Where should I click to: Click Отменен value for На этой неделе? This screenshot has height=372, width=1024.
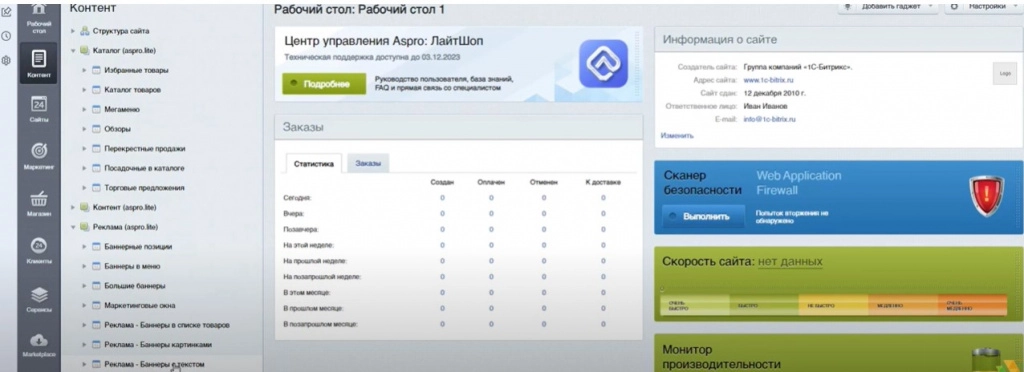(543, 245)
